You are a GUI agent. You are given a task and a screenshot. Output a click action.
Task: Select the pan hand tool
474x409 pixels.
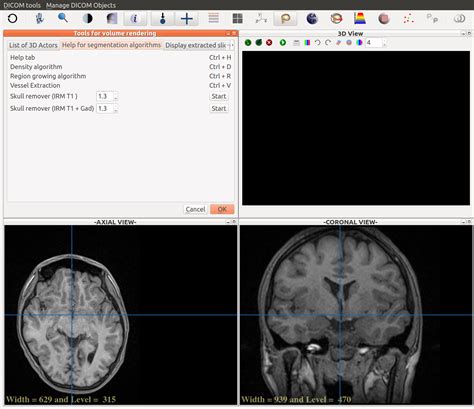tap(39, 18)
